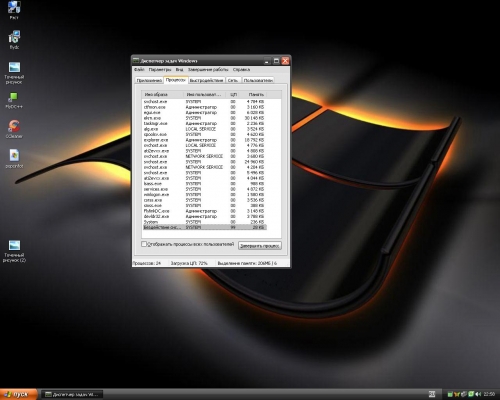The image size is (500, 400).
Task: Select the document icon below CCleaner
Action: click(14, 159)
